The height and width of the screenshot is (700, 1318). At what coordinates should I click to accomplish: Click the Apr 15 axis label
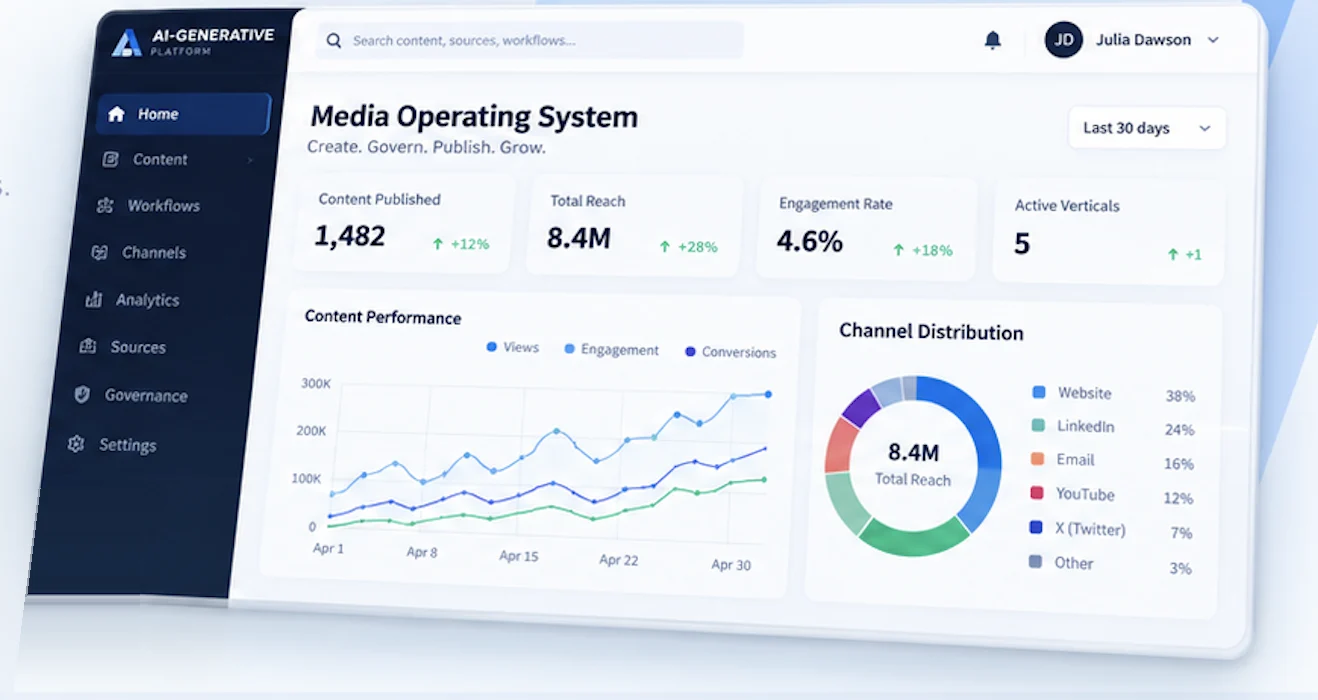(x=518, y=556)
